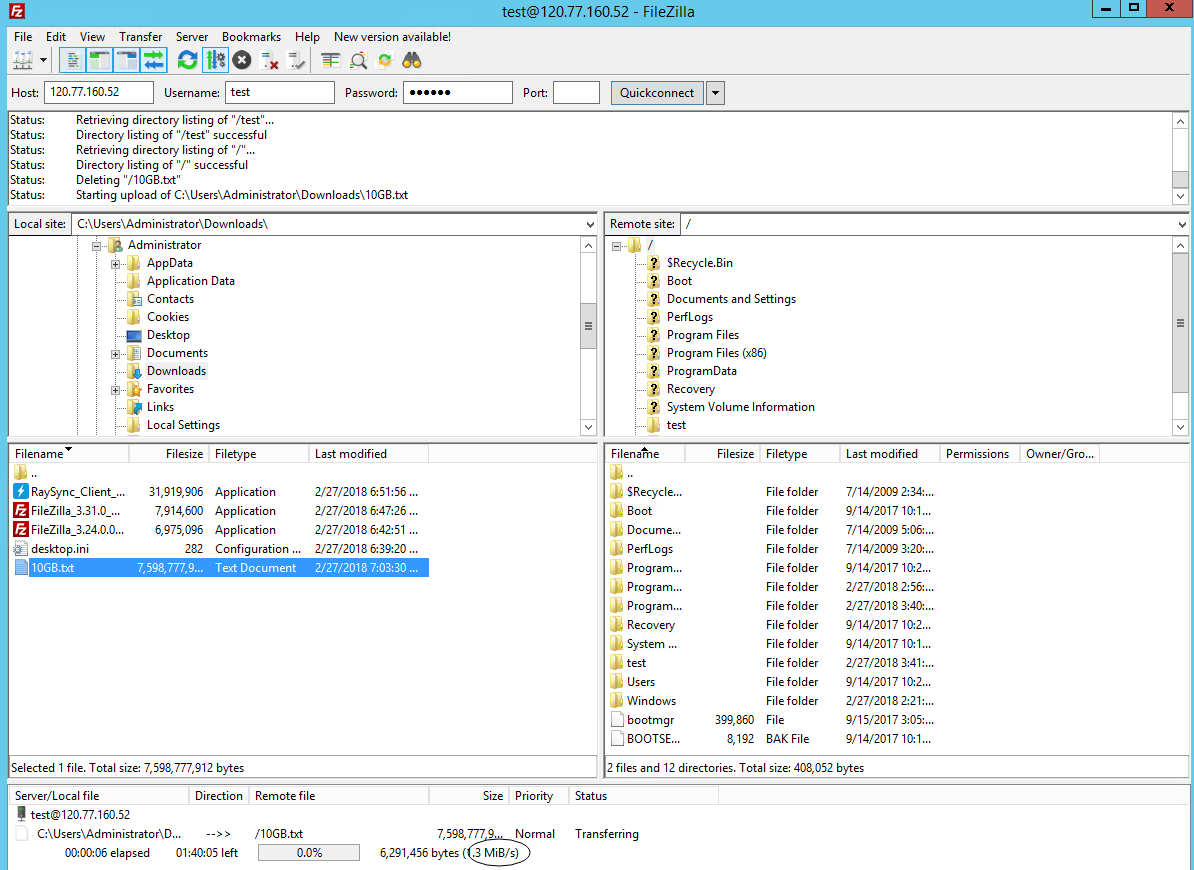1194x870 pixels.
Task: Select the remote Users folder icon
Action: click(x=617, y=681)
